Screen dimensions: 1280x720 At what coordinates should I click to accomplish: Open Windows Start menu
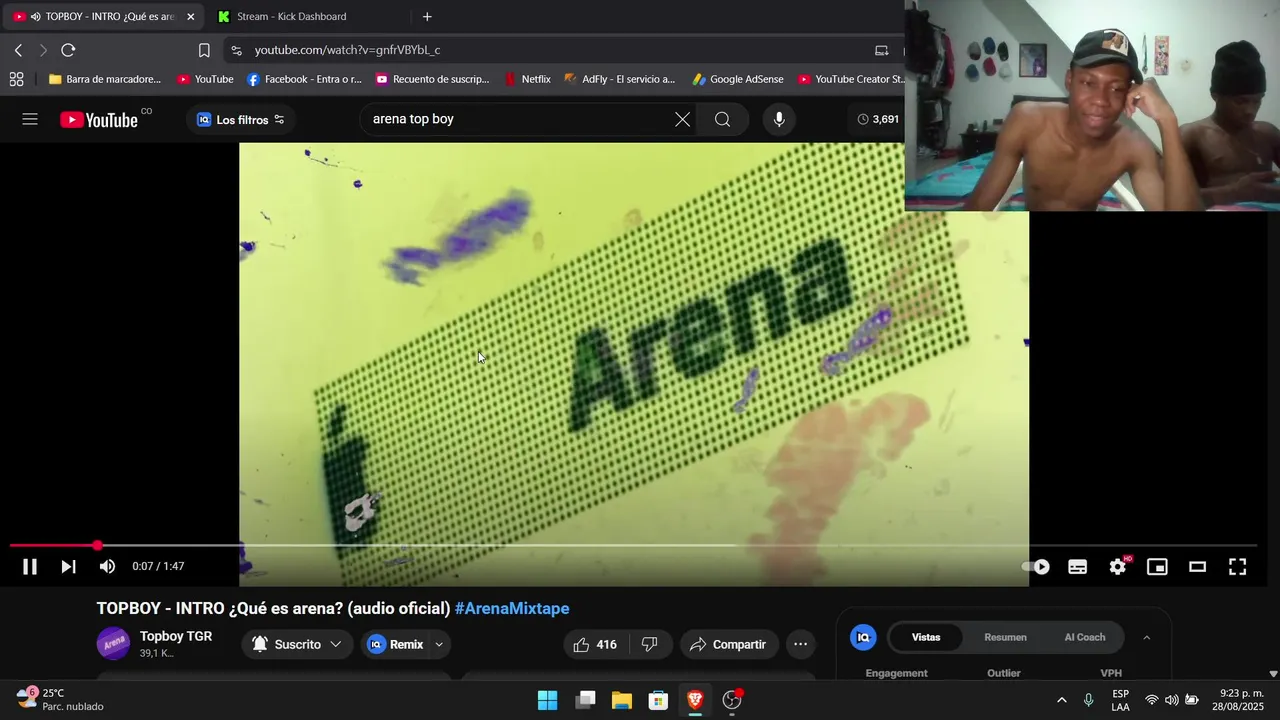click(x=548, y=700)
